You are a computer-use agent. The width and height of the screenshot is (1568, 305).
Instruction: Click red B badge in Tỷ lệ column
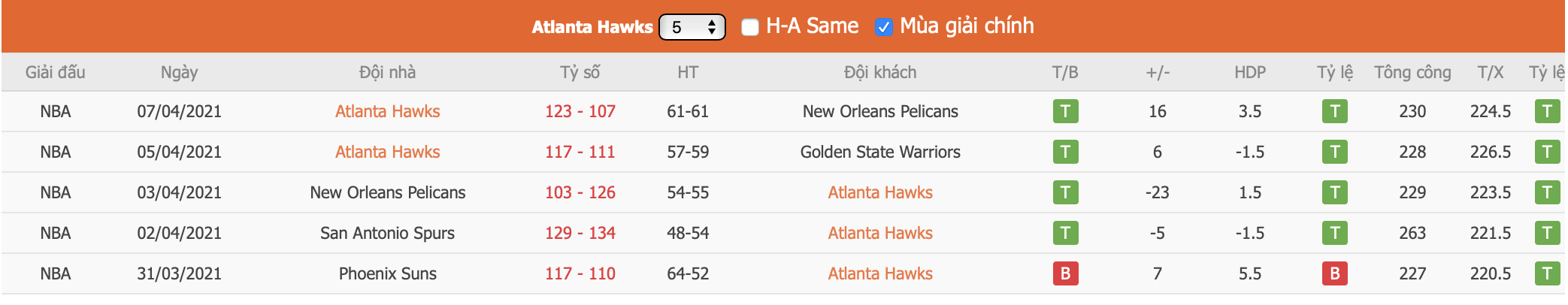click(x=1334, y=273)
